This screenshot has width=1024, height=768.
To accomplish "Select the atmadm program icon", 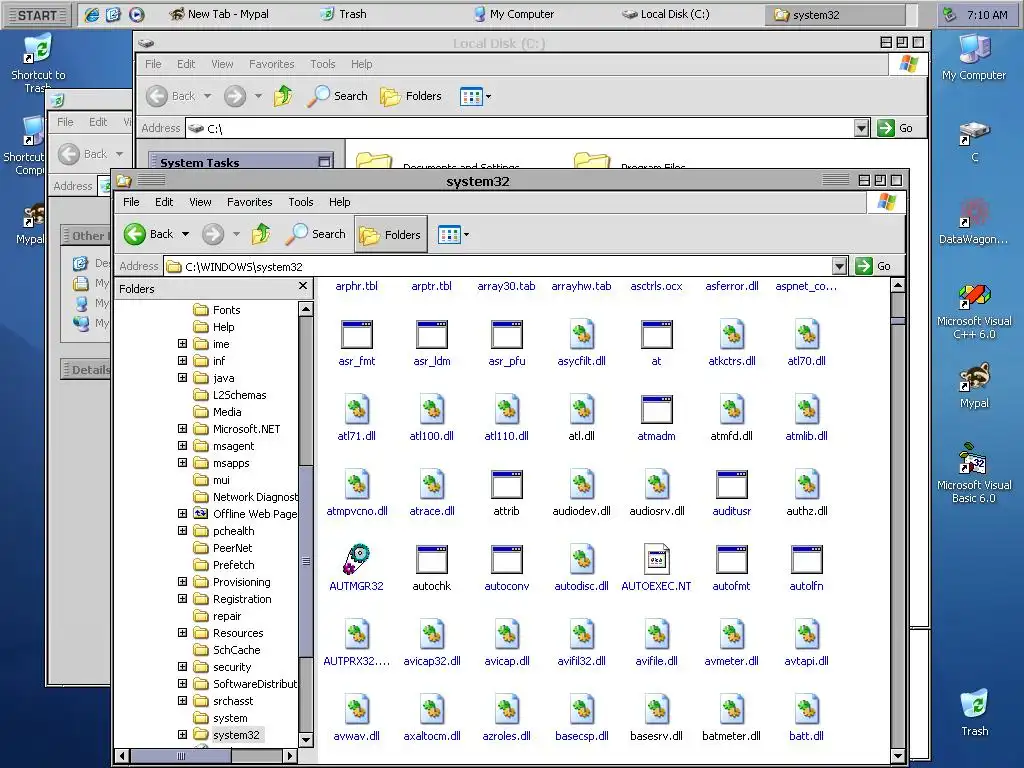I will 656,410.
